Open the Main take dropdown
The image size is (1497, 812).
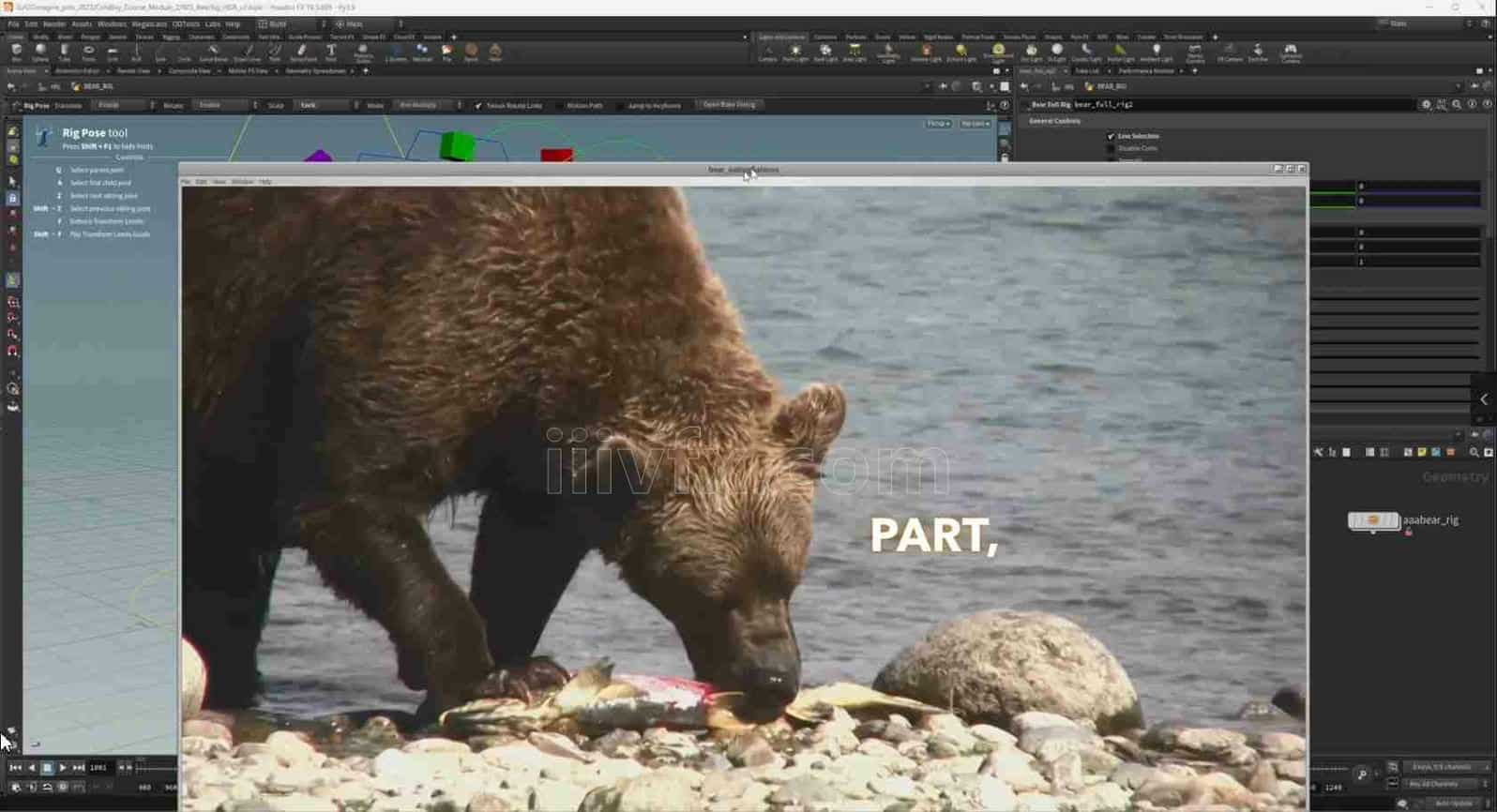pos(369,23)
